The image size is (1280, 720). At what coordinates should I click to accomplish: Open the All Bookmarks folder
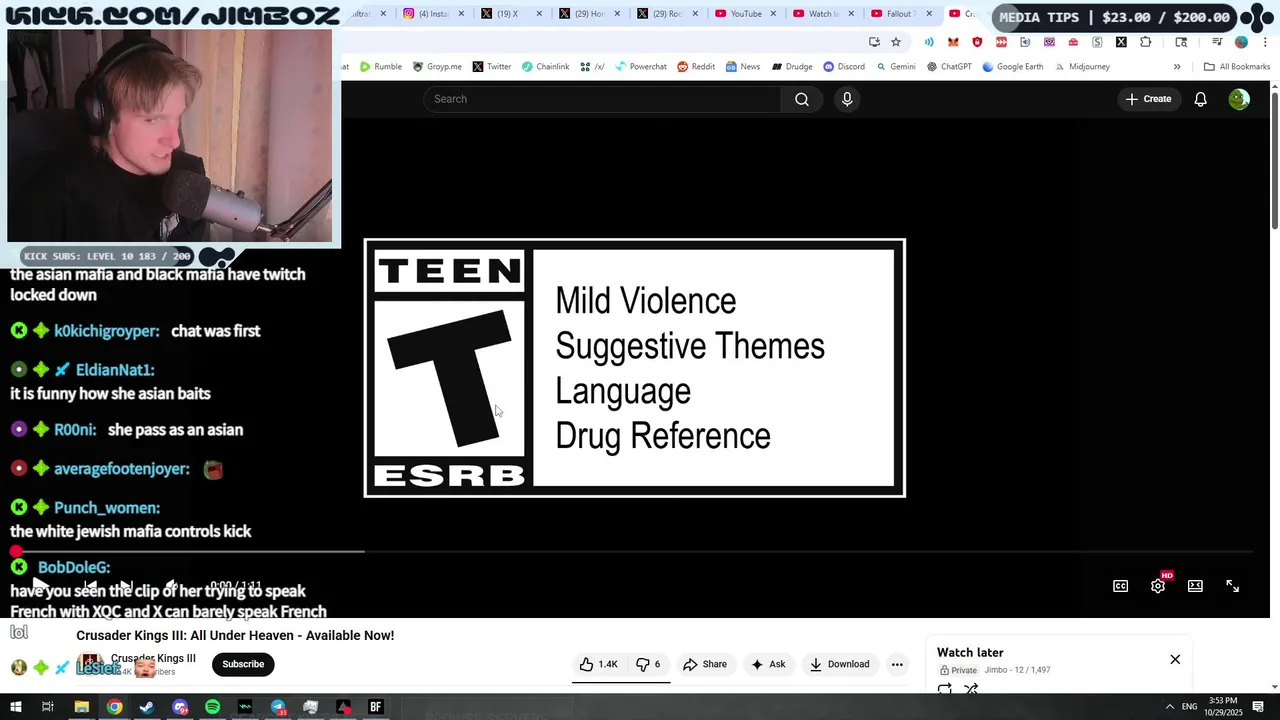coord(1237,67)
